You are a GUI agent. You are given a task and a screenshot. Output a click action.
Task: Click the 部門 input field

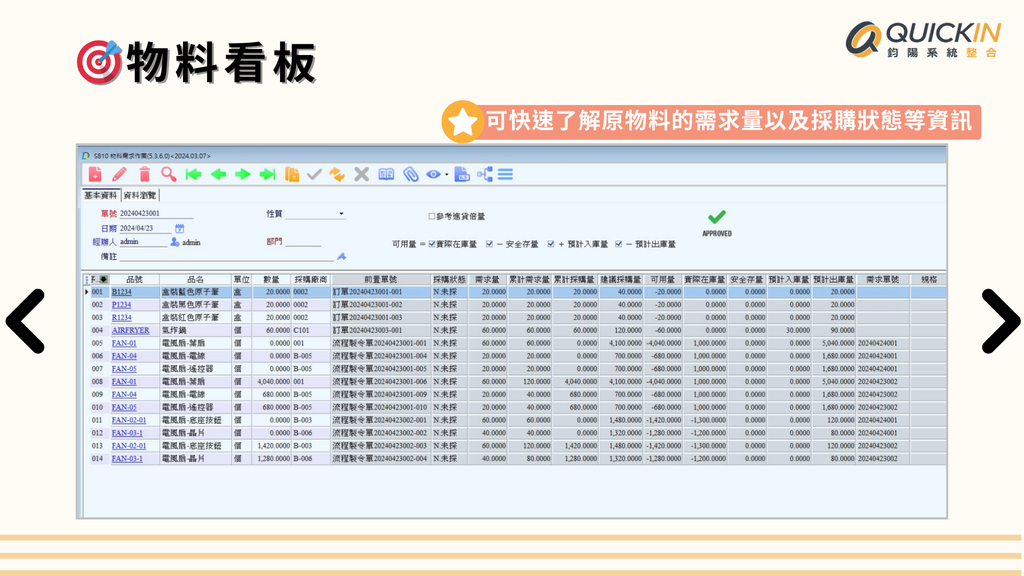(303, 242)
